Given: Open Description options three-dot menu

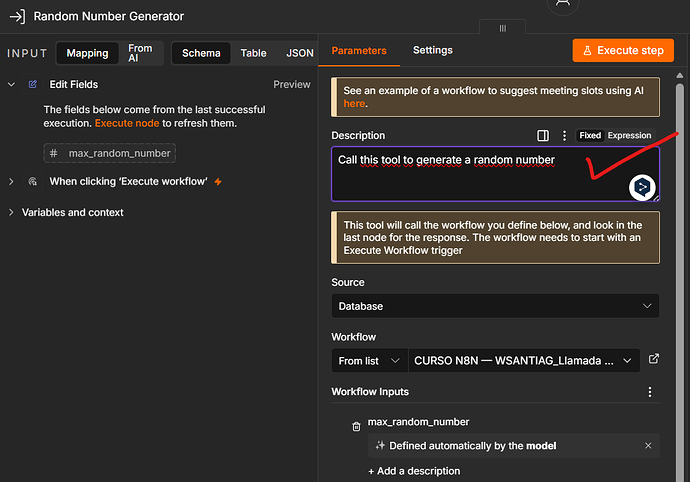Looking at the screenshot, I should [564, 136].
